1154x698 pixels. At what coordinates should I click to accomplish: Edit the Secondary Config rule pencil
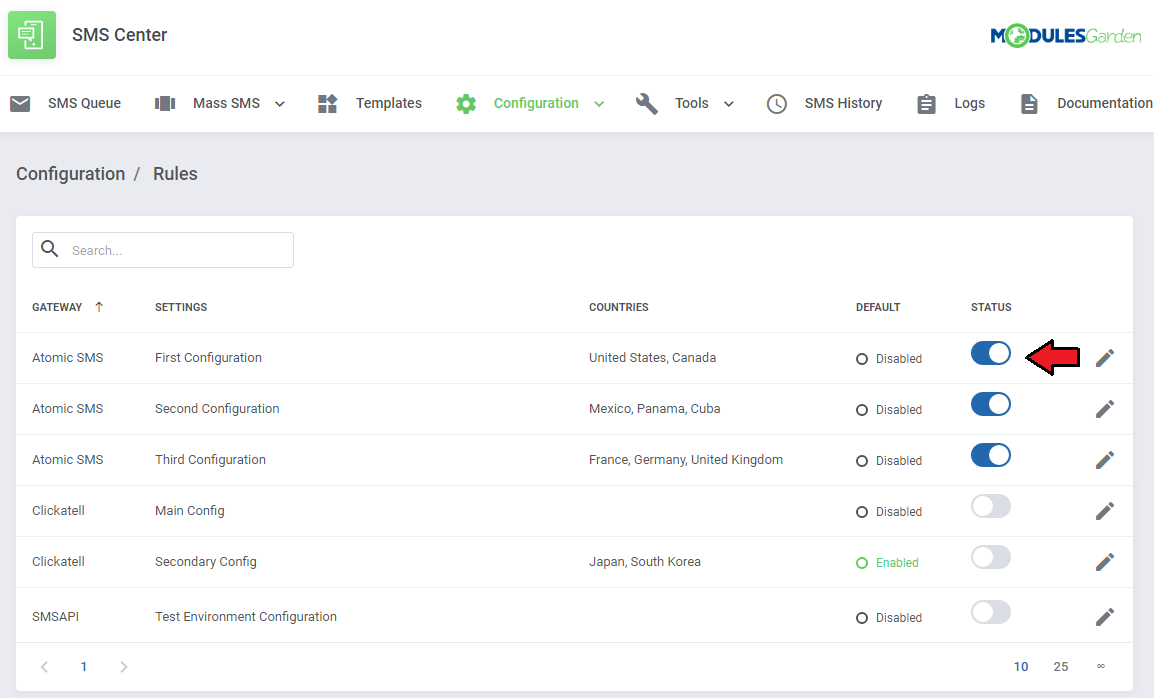1105,562
